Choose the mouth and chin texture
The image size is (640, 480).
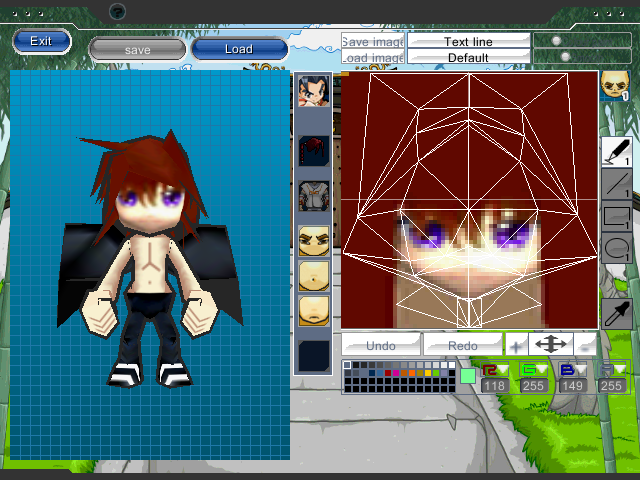313,311
